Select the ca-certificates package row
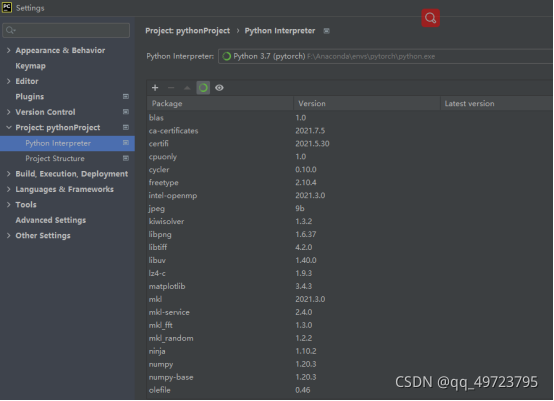The image size is (554, 401). [350, 131]
